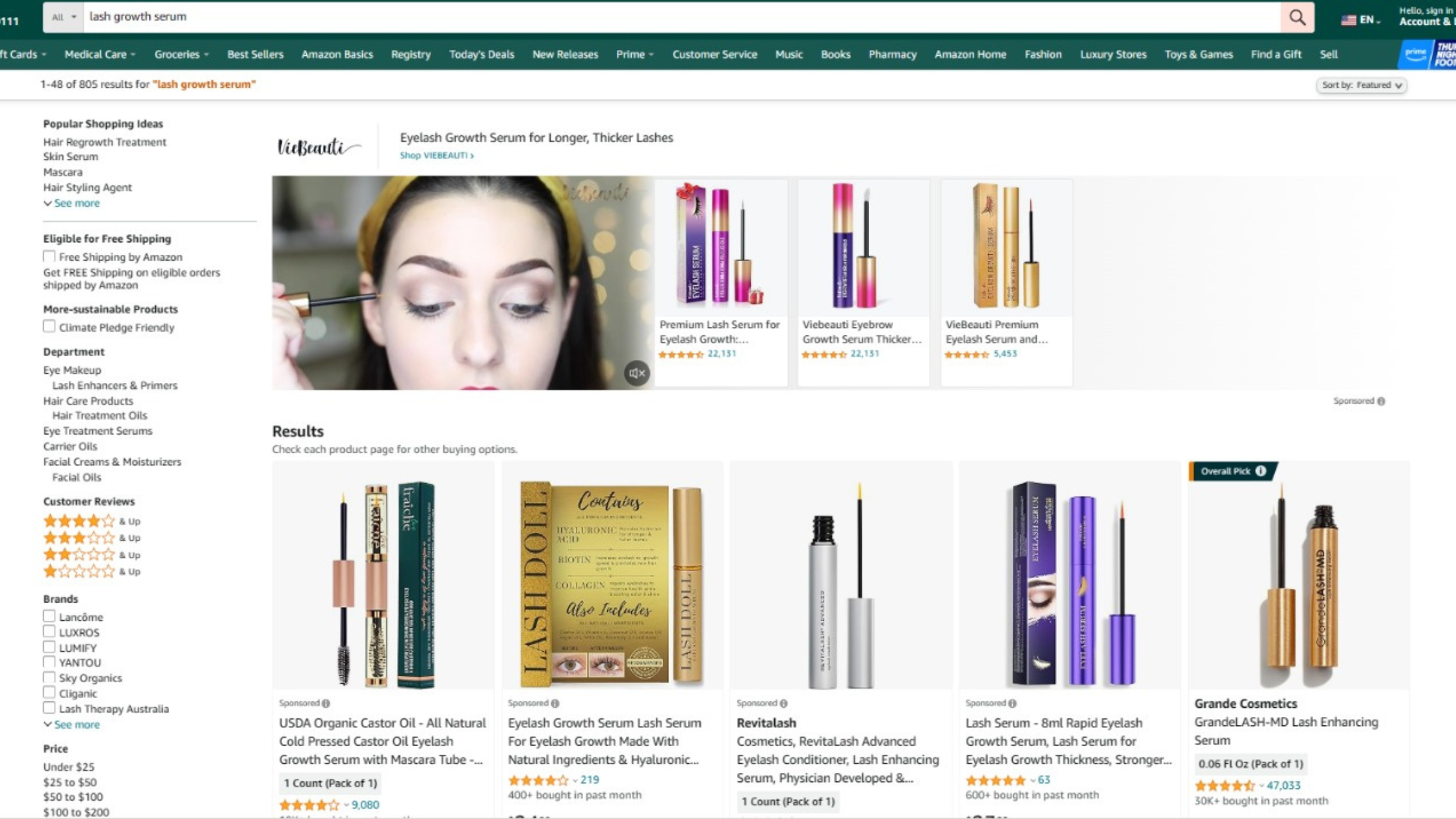Click the magnifying glass search button

(1297, 18)
